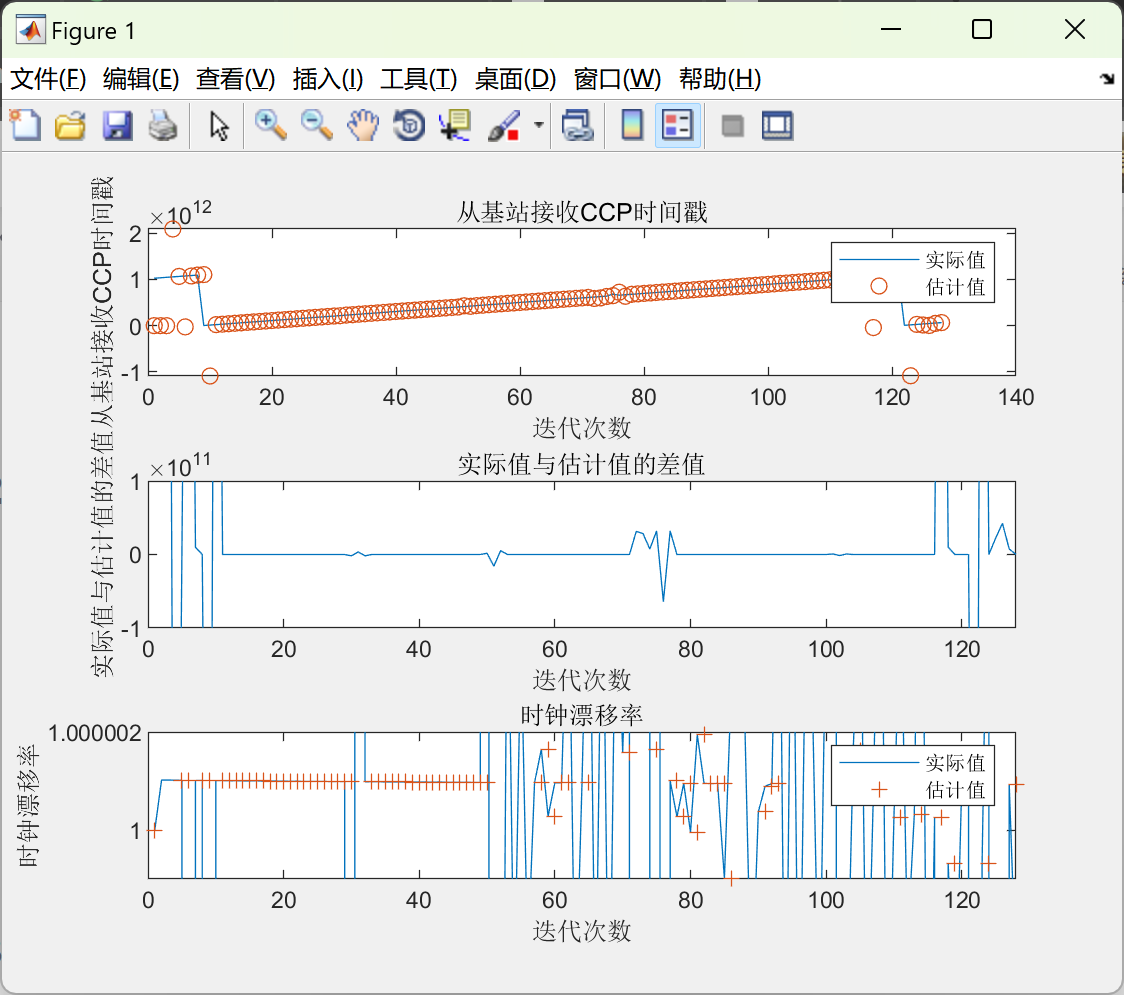Viewport: 1124px width, 995px height.
Task: Click the vertical 时钟漂移率 y-axis label
Action: 28,805
